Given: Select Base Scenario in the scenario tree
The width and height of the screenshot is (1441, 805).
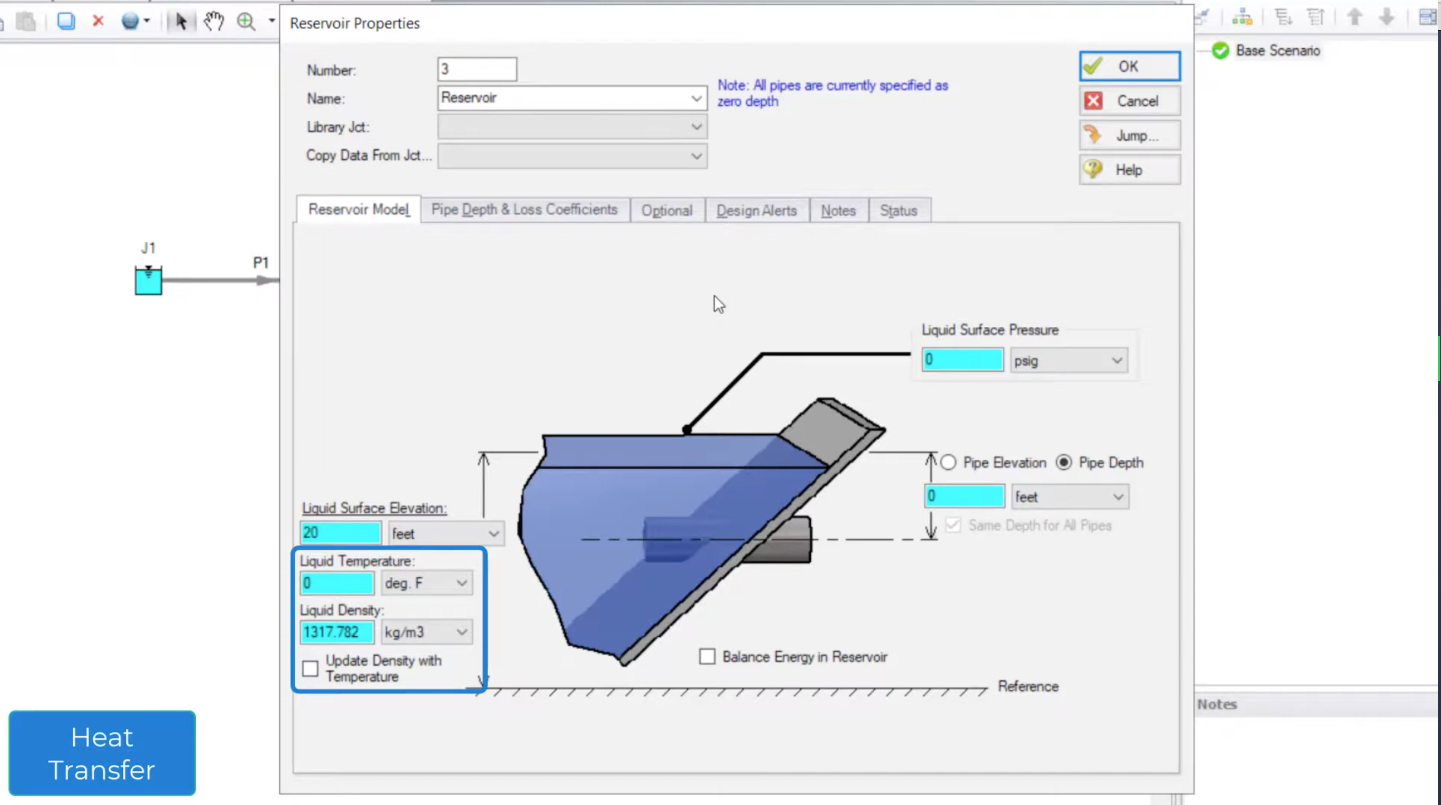Looking at the screenshot, I should (x=1277, y=51).
